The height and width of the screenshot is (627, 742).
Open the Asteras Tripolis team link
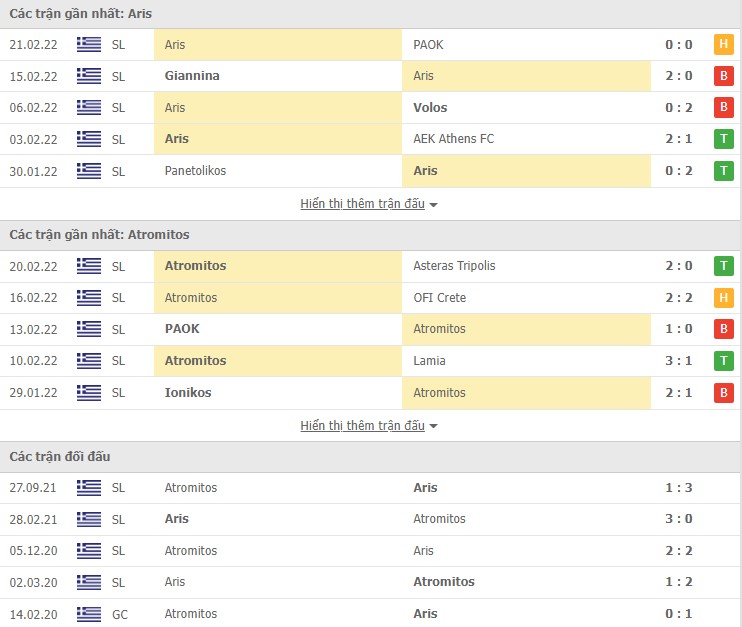pyautogui.click(x=454, y=266)
